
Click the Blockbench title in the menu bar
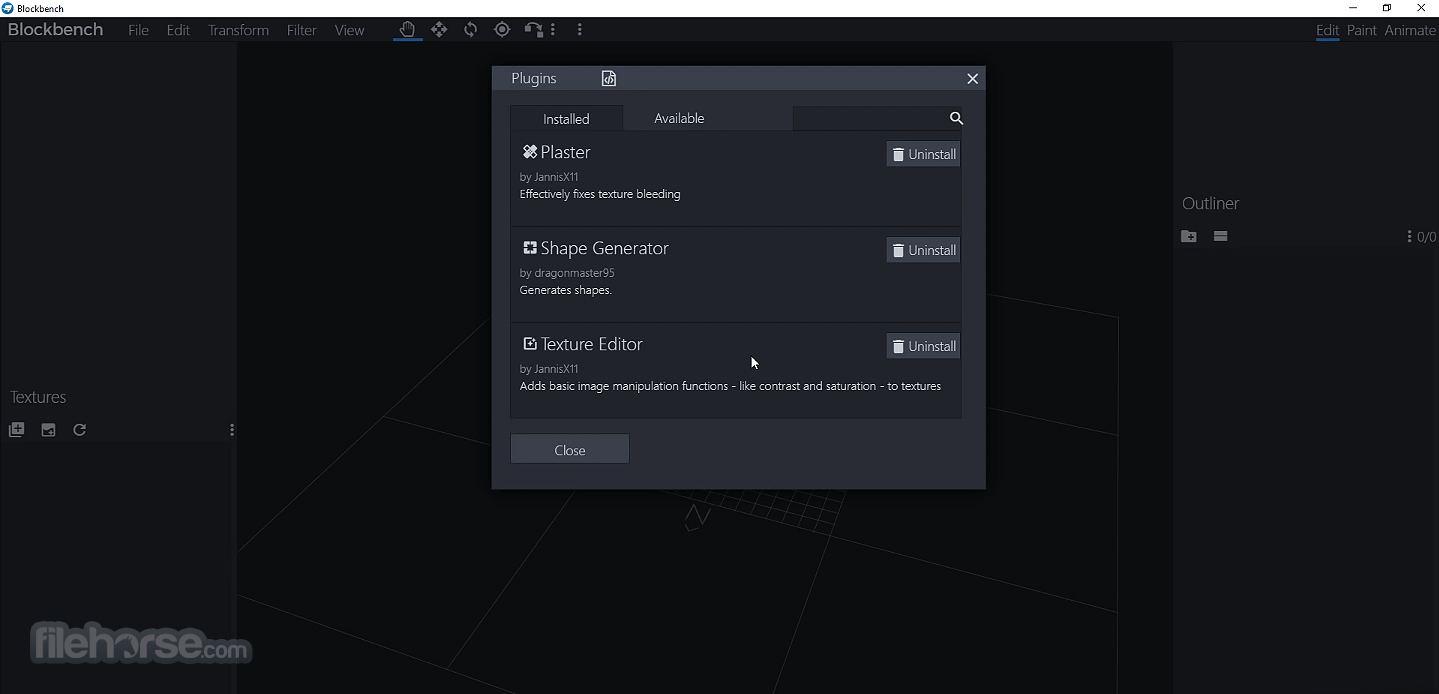point(56,30)
